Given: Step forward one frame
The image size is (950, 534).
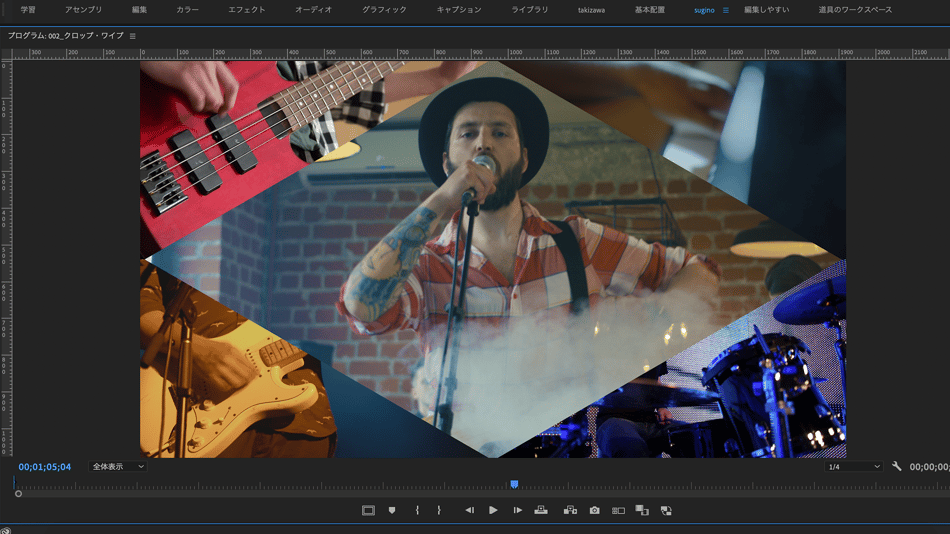Looking at the screenshot, I should tap(518, 510).
